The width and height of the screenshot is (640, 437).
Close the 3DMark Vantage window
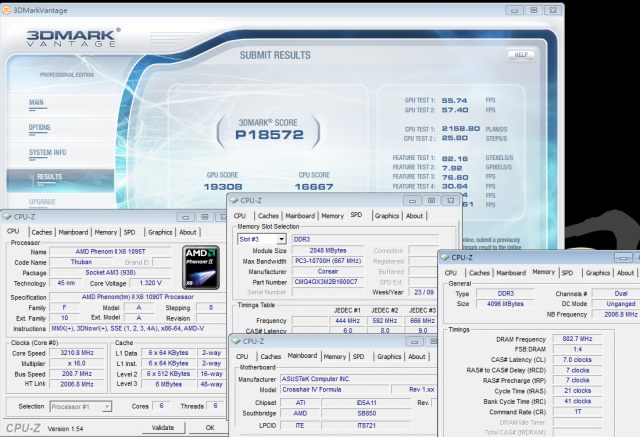553,10
